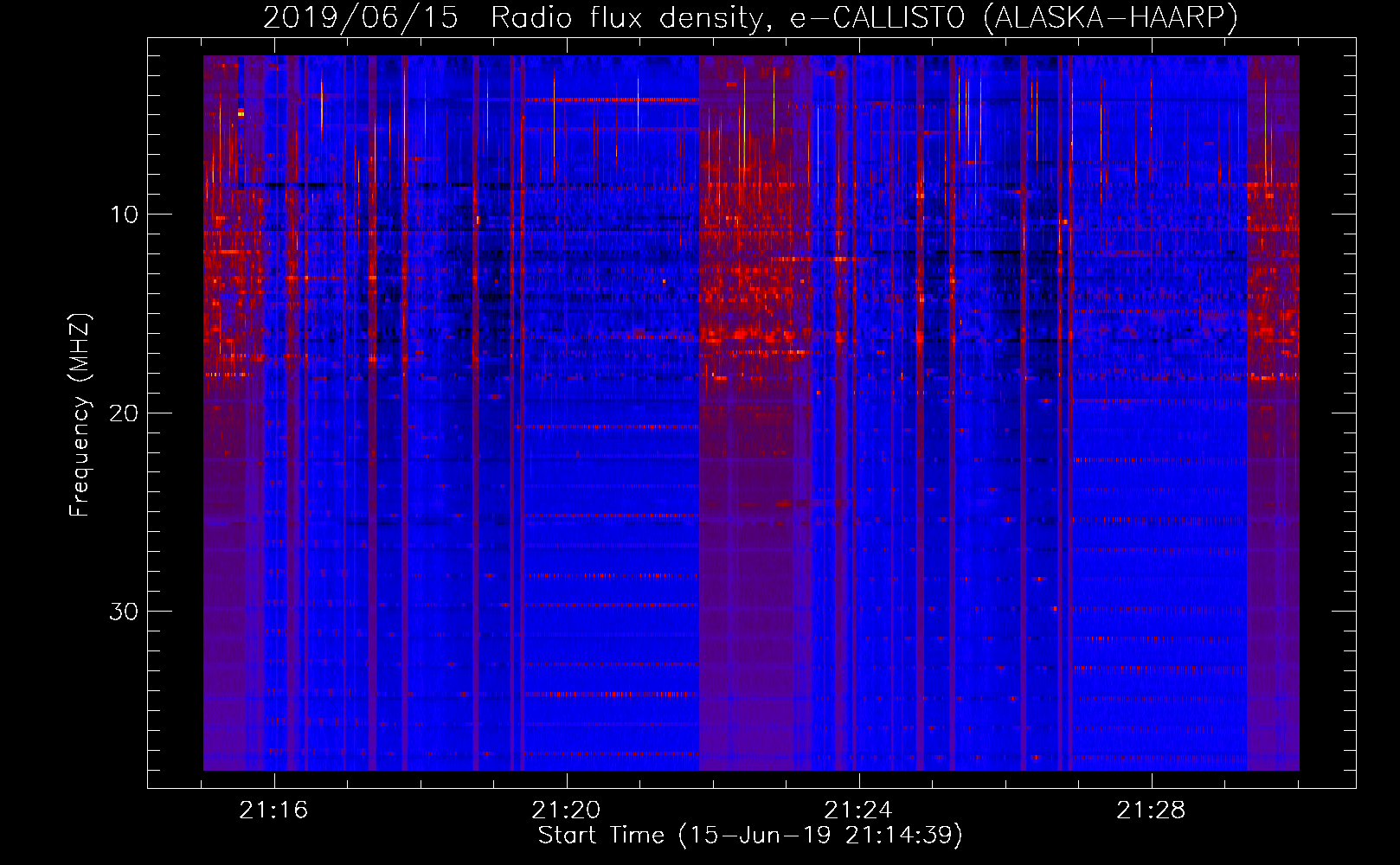1400x865 pixels.
Task: Click the 30 MHz frequency tick label
Action: 124,611
